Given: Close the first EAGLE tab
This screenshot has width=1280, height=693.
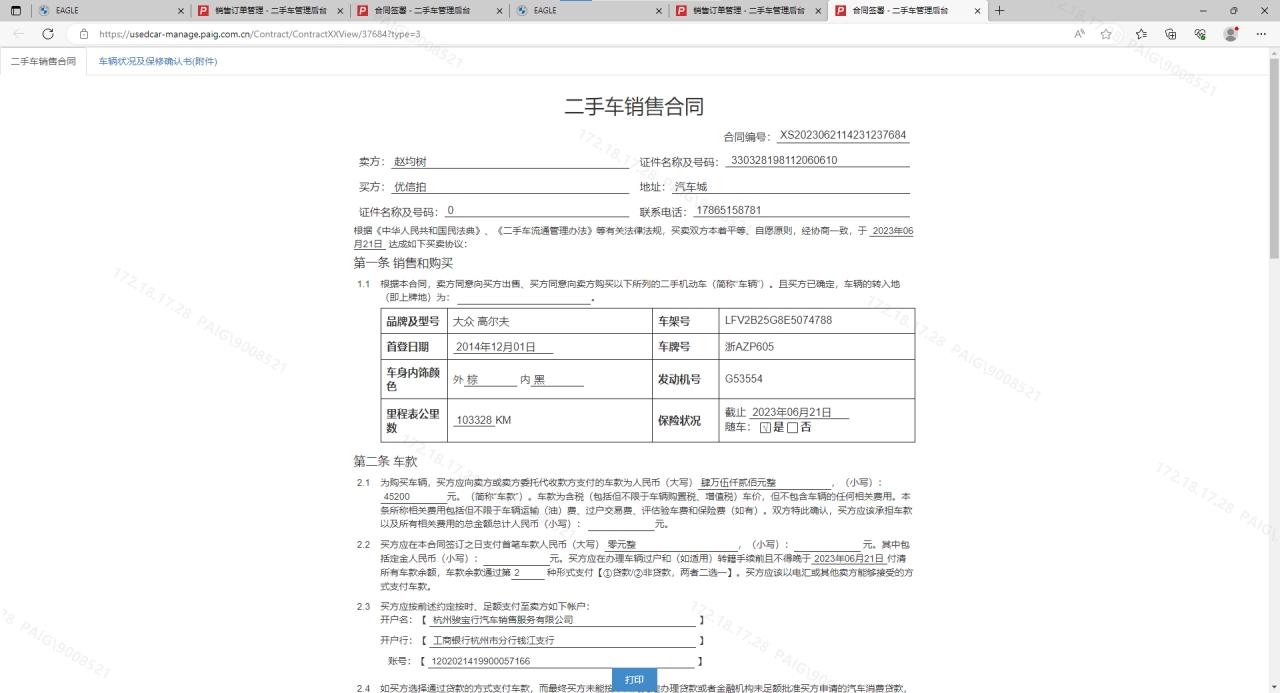Looking at the screenshot, I should [x=181, y=10].
